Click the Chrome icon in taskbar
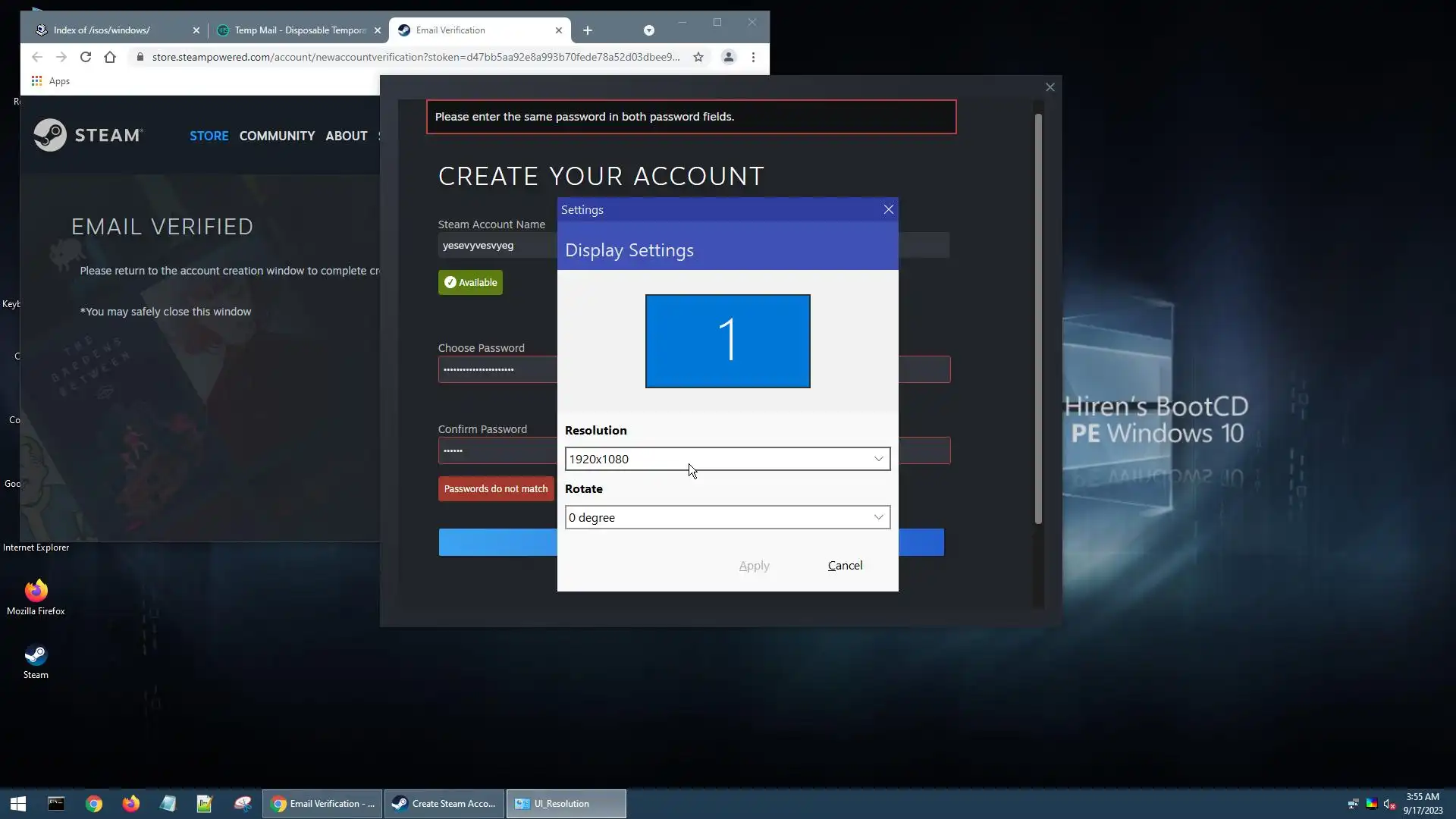Image resolution: width=1456 pixels, height=819 pixels. [94, 804]
